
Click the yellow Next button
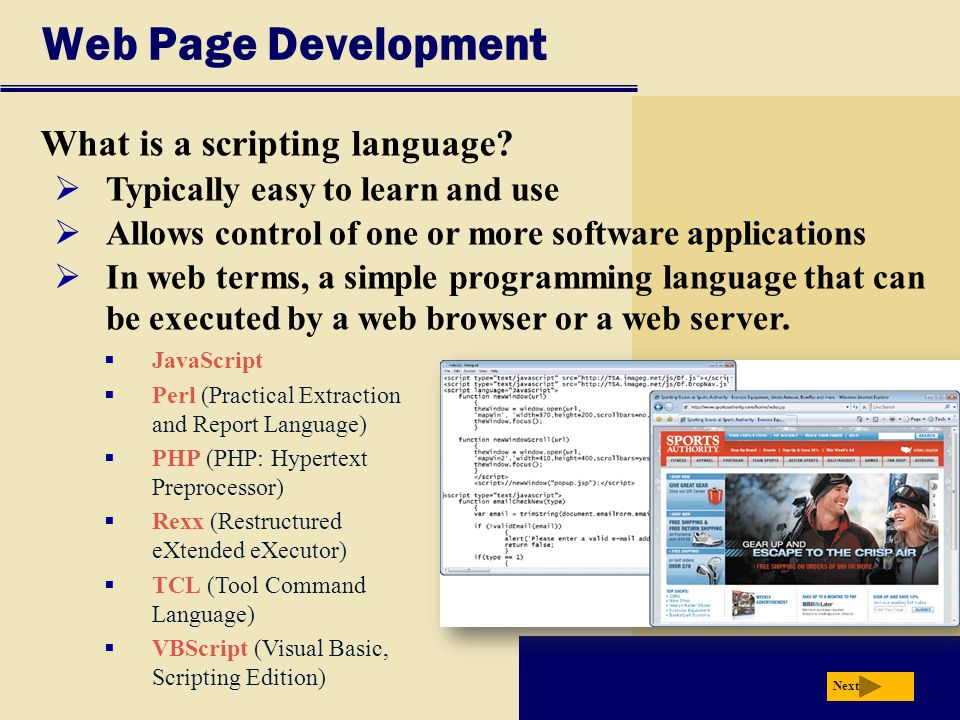(870, 686)
